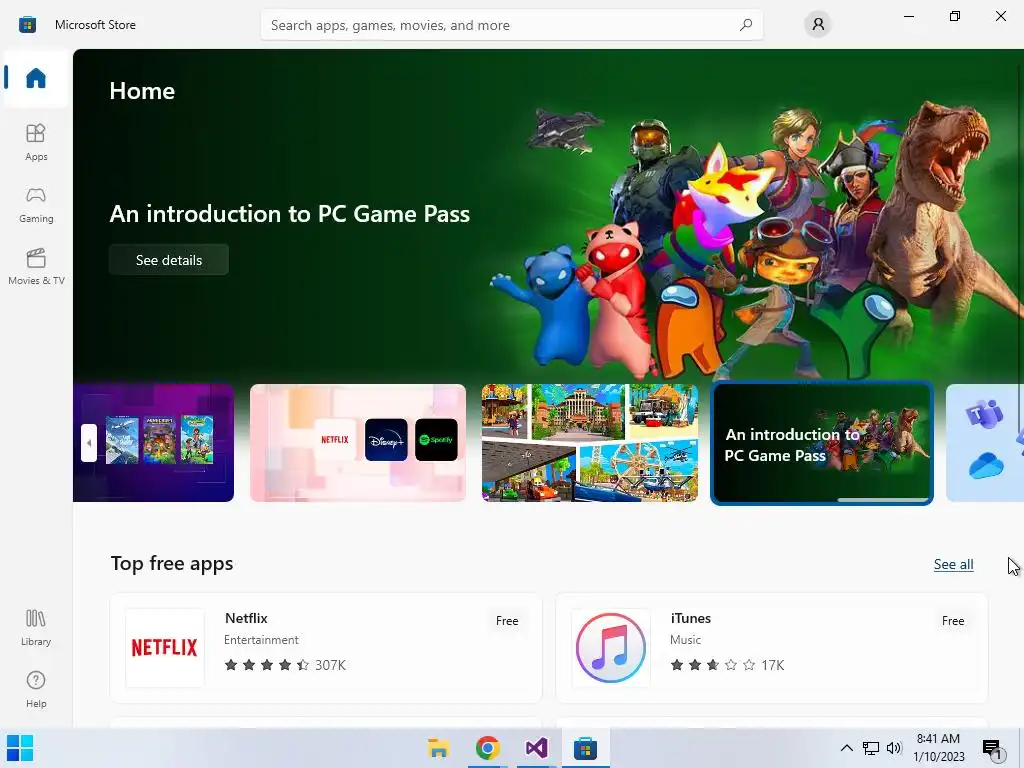Click the search magnifier icon
Screen dimensions: 1024x768
tap(746, 25)
